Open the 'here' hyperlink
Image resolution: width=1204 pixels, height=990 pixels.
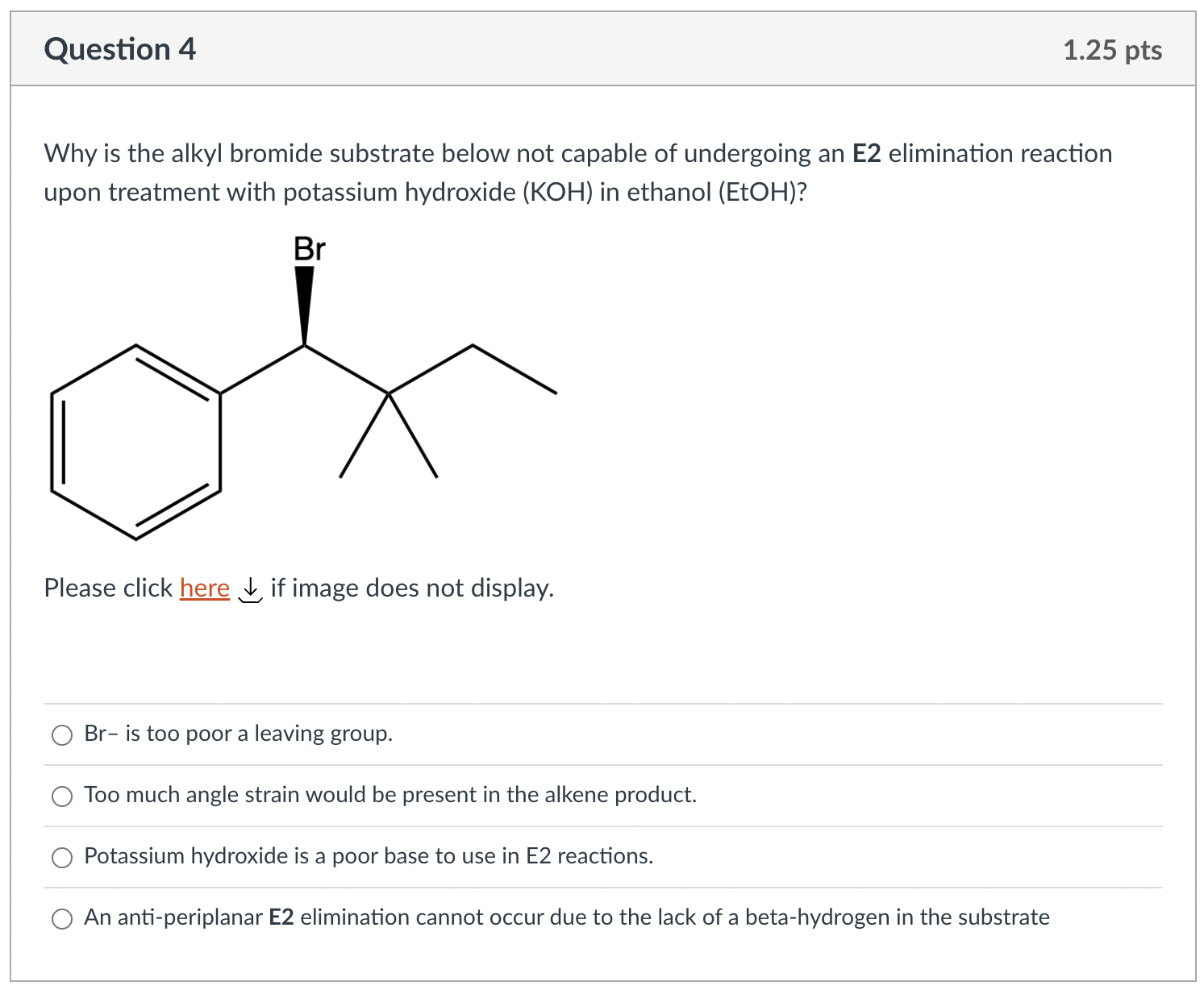coord(204,588)
